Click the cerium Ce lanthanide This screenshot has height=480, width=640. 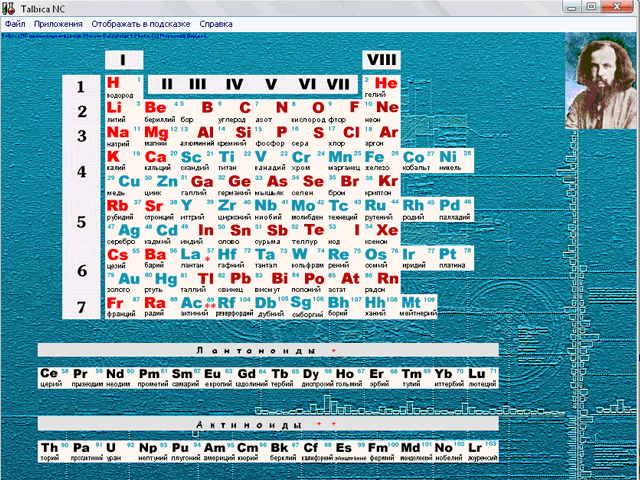point(55,378)
